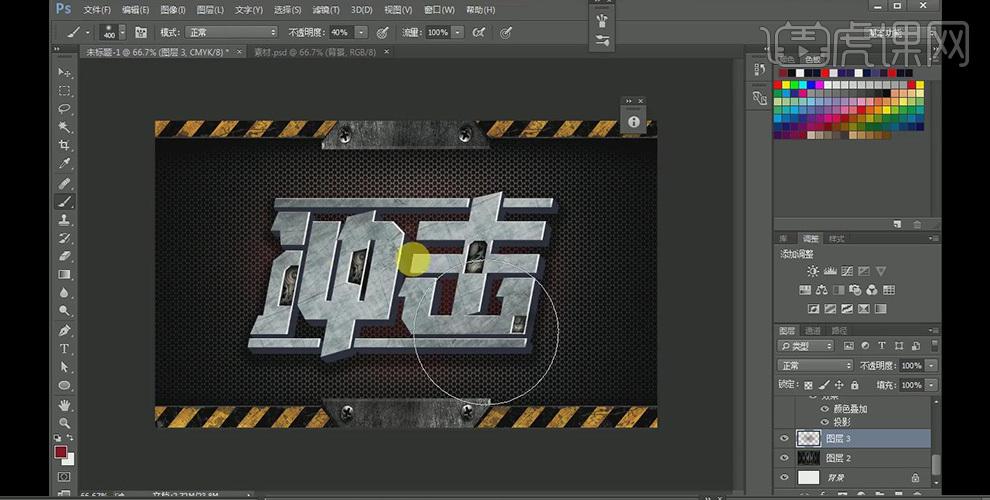This screenshot has height=500, width=990.
Task: Open the 滤镜(T) menu
Action: coord(328,9)
